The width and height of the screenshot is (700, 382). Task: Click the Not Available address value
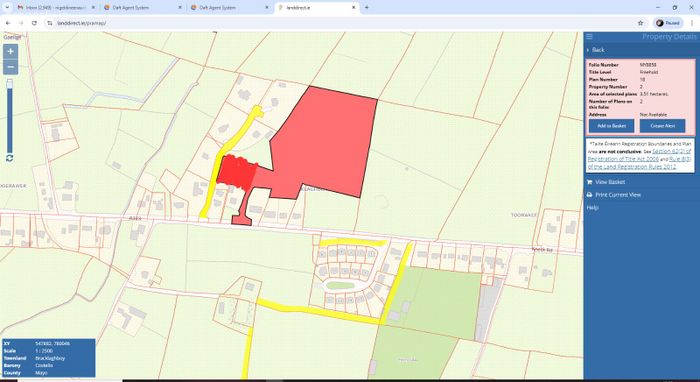point(653,115)
